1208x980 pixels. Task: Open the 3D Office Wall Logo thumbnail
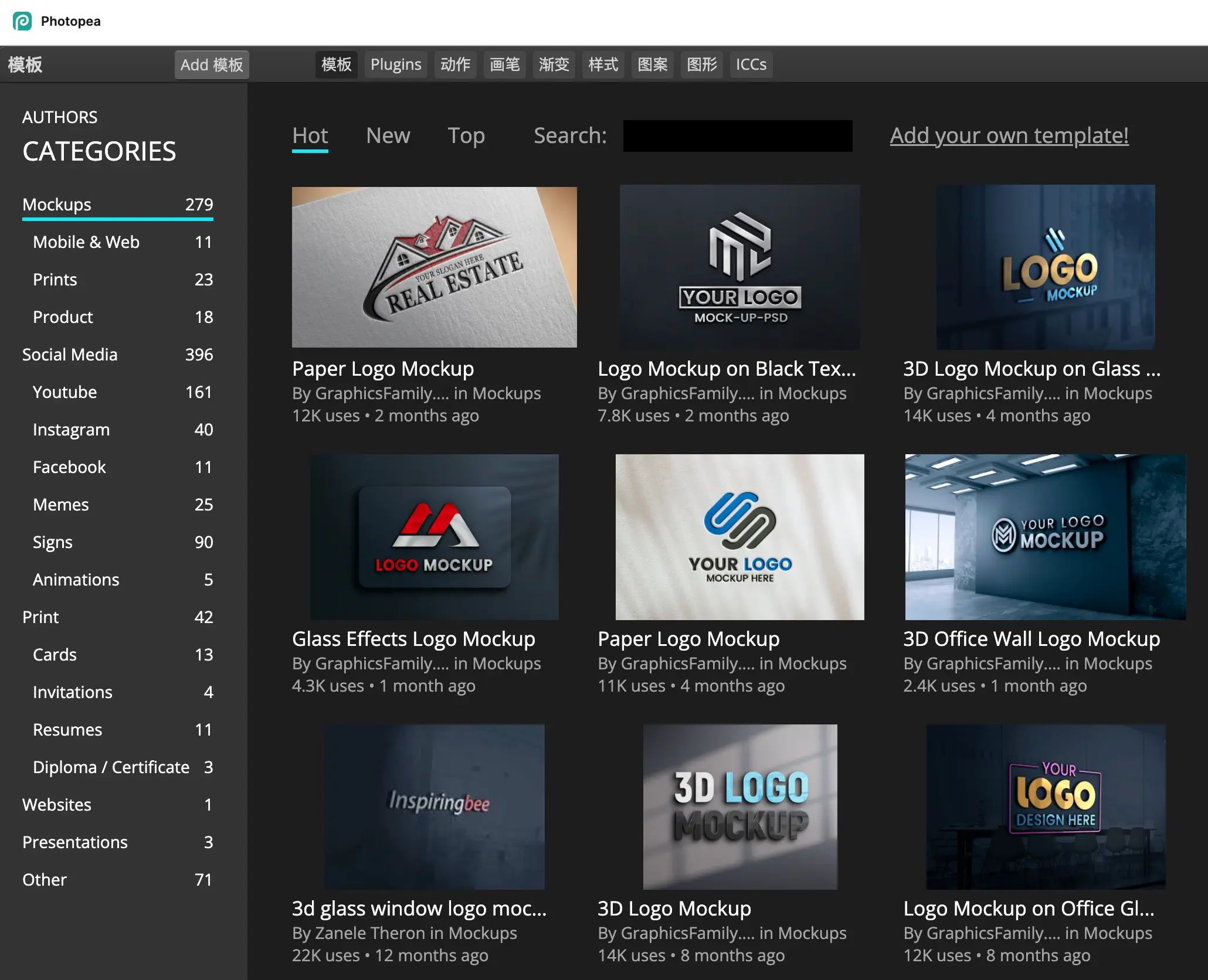[x=1045, y=537]
